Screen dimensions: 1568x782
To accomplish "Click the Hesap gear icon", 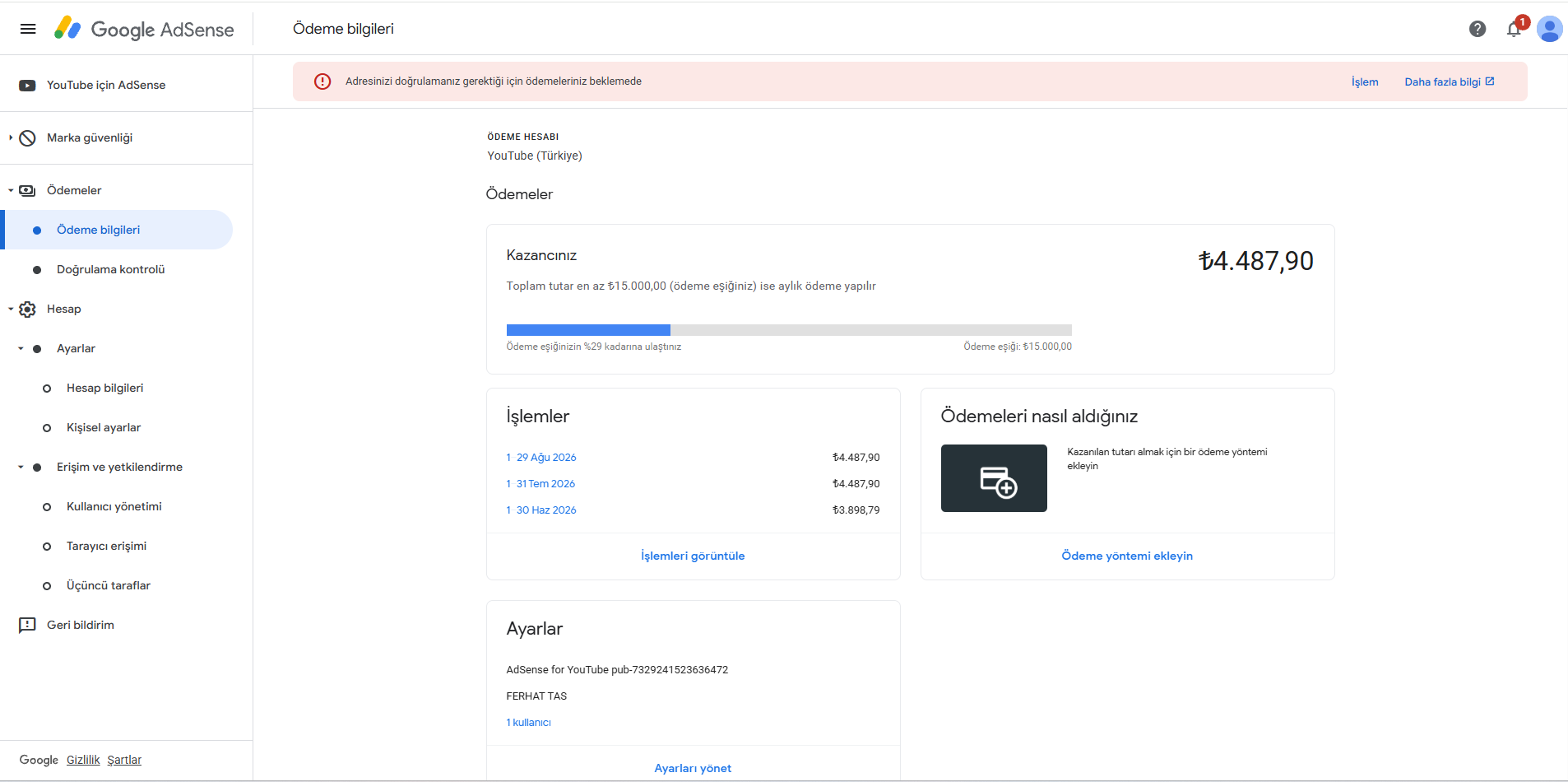I will tap(27, 310).
